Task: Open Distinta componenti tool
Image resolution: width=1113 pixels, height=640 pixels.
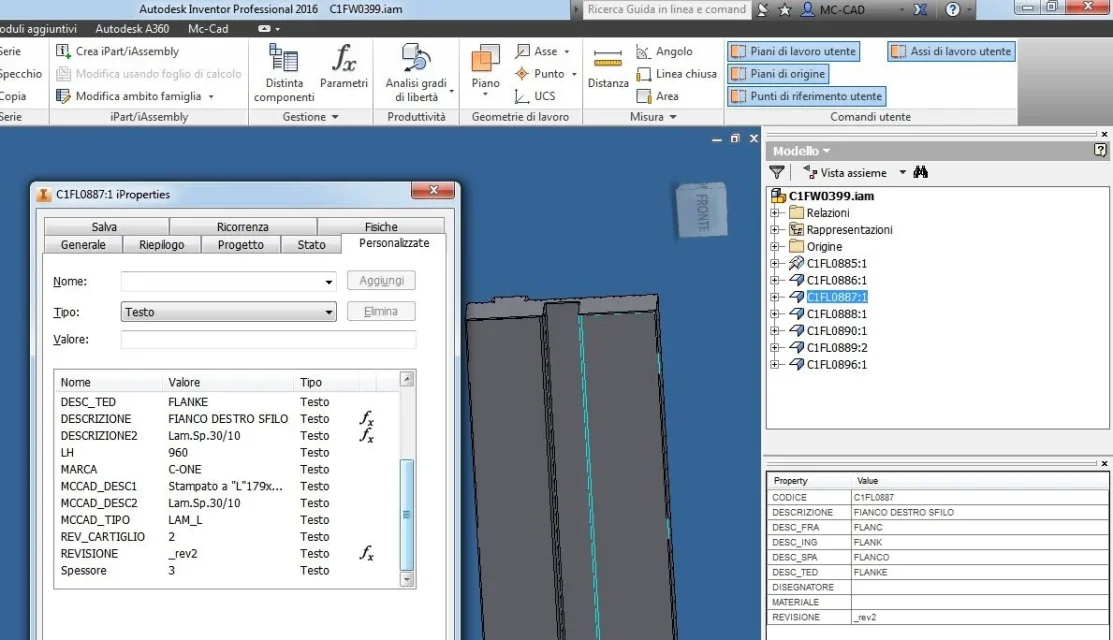Action: tap(284, 72)
